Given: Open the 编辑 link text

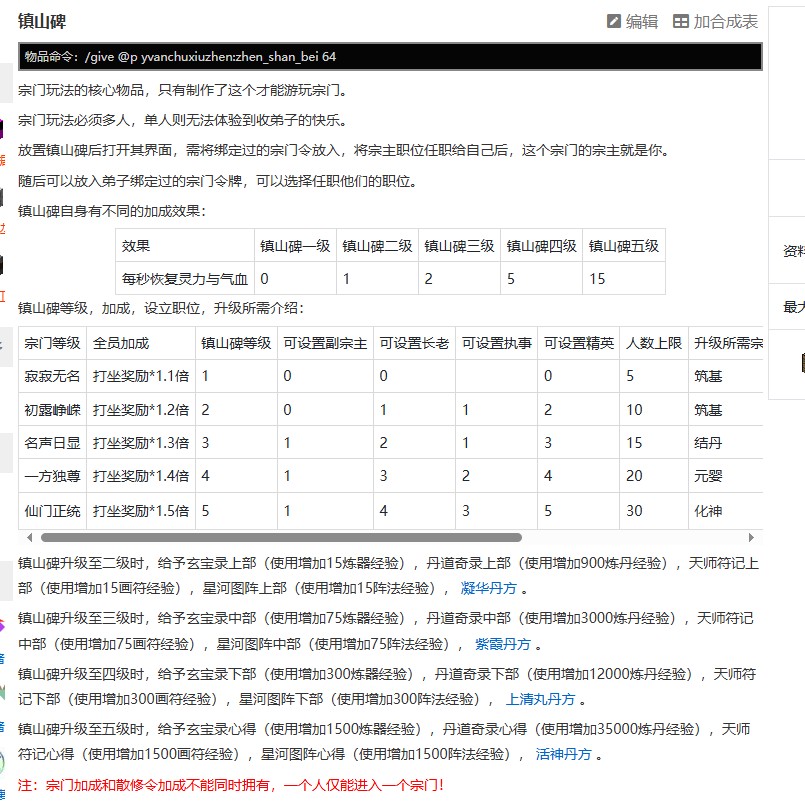Looking at the screenshot, I should [642, 22].
